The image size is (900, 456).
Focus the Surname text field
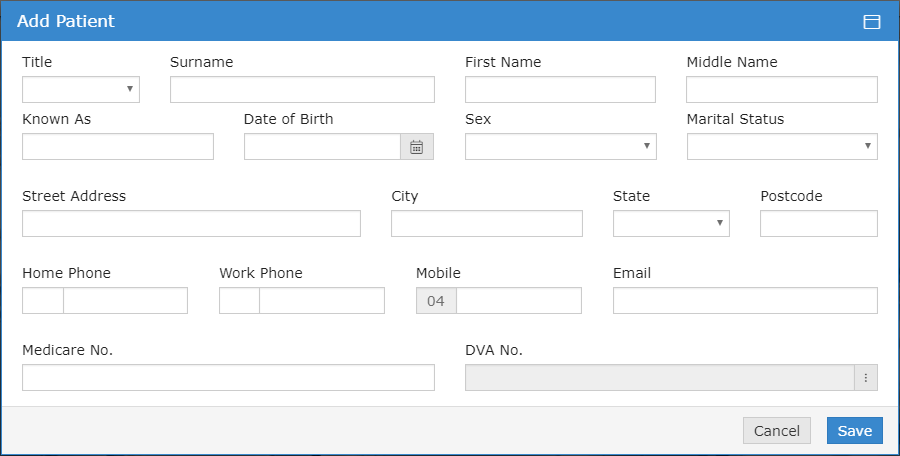click(x=302, y=90)
